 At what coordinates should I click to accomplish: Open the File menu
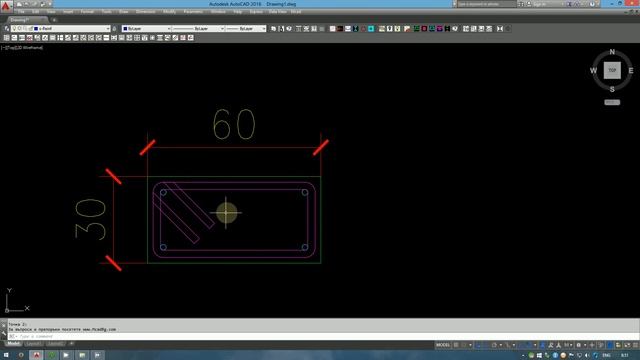coord(21,12)
